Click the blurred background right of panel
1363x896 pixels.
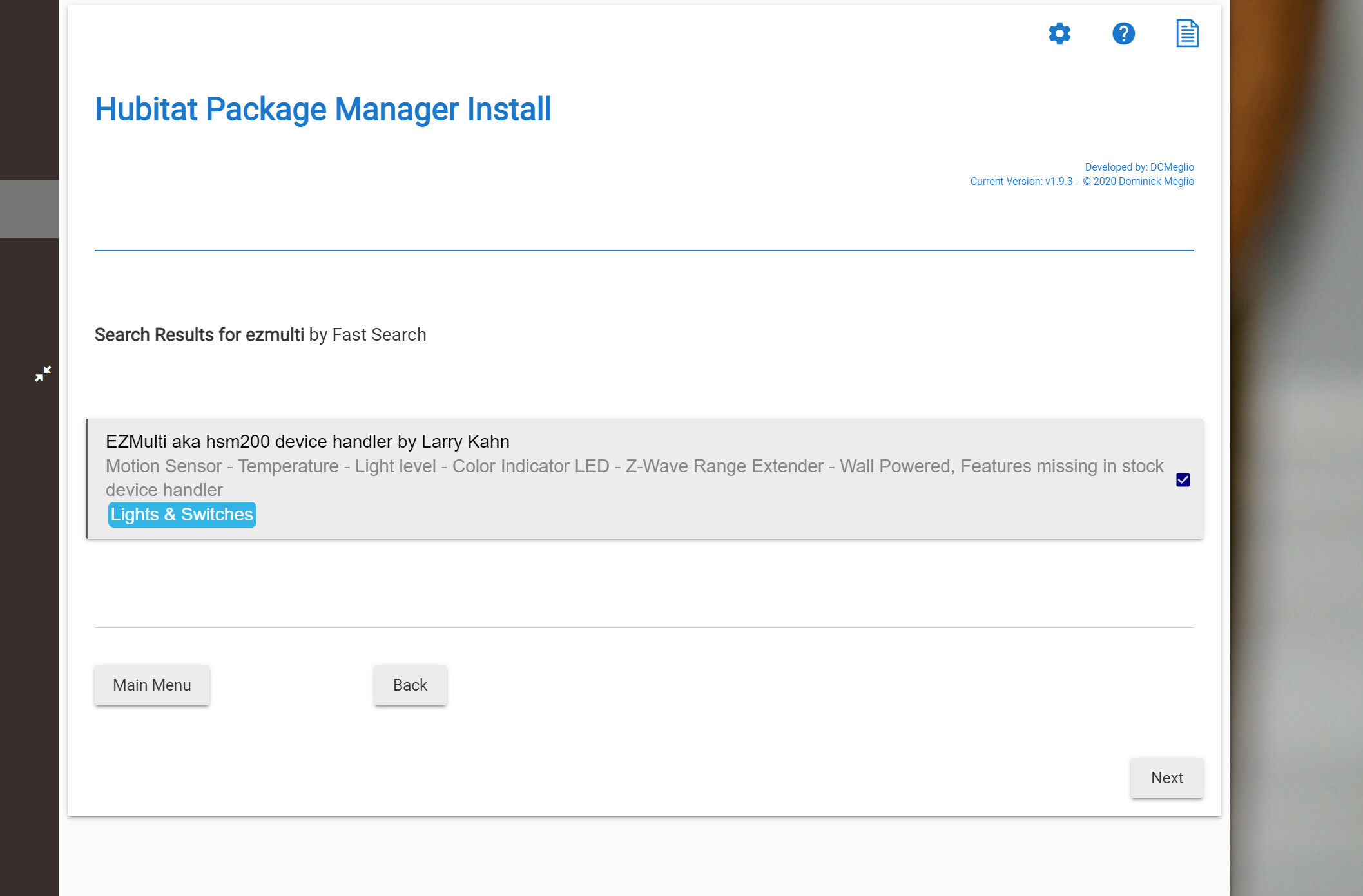[1296, 448]
